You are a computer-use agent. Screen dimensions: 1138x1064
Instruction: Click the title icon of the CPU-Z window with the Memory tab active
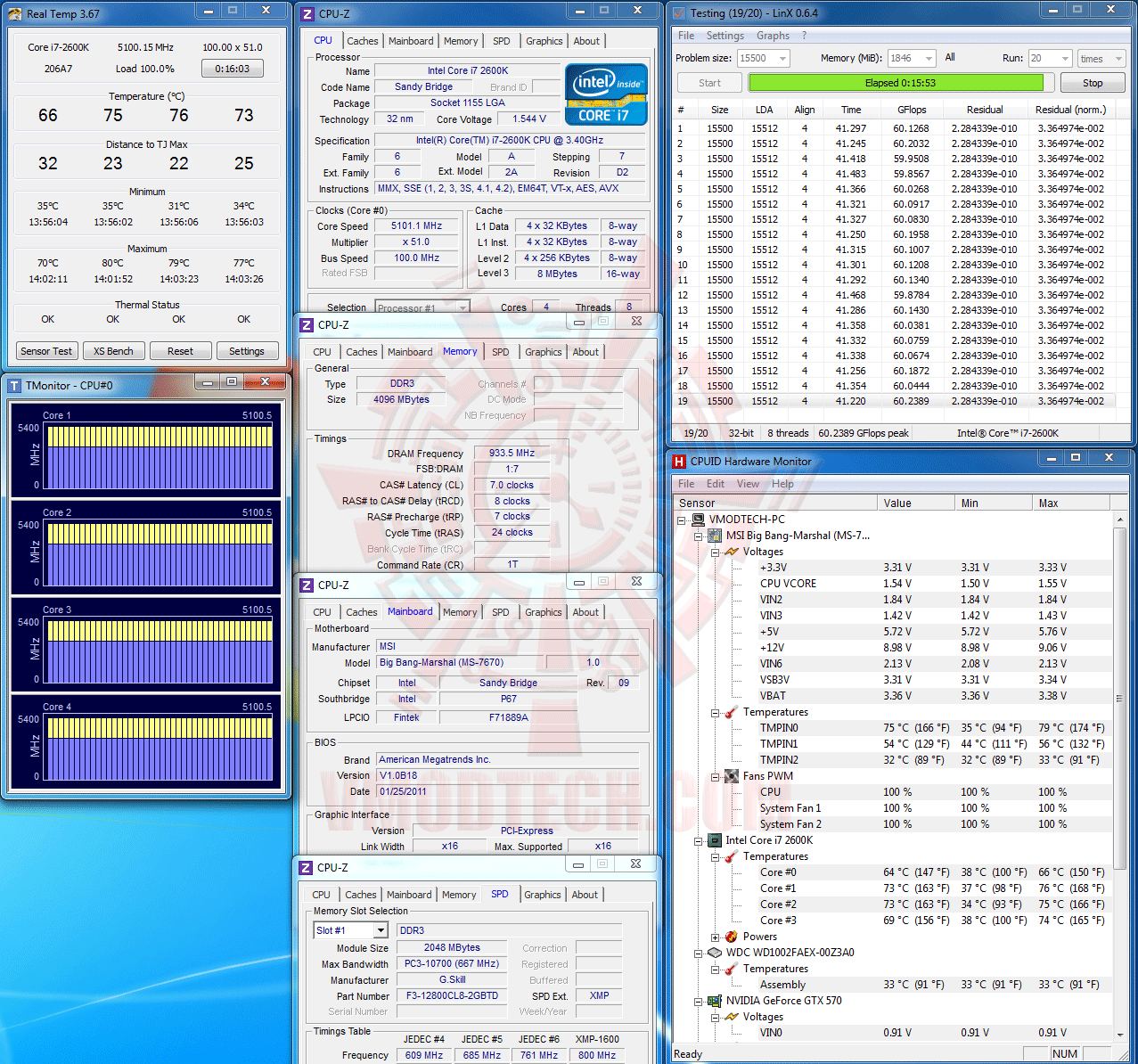tap(307, 324)
